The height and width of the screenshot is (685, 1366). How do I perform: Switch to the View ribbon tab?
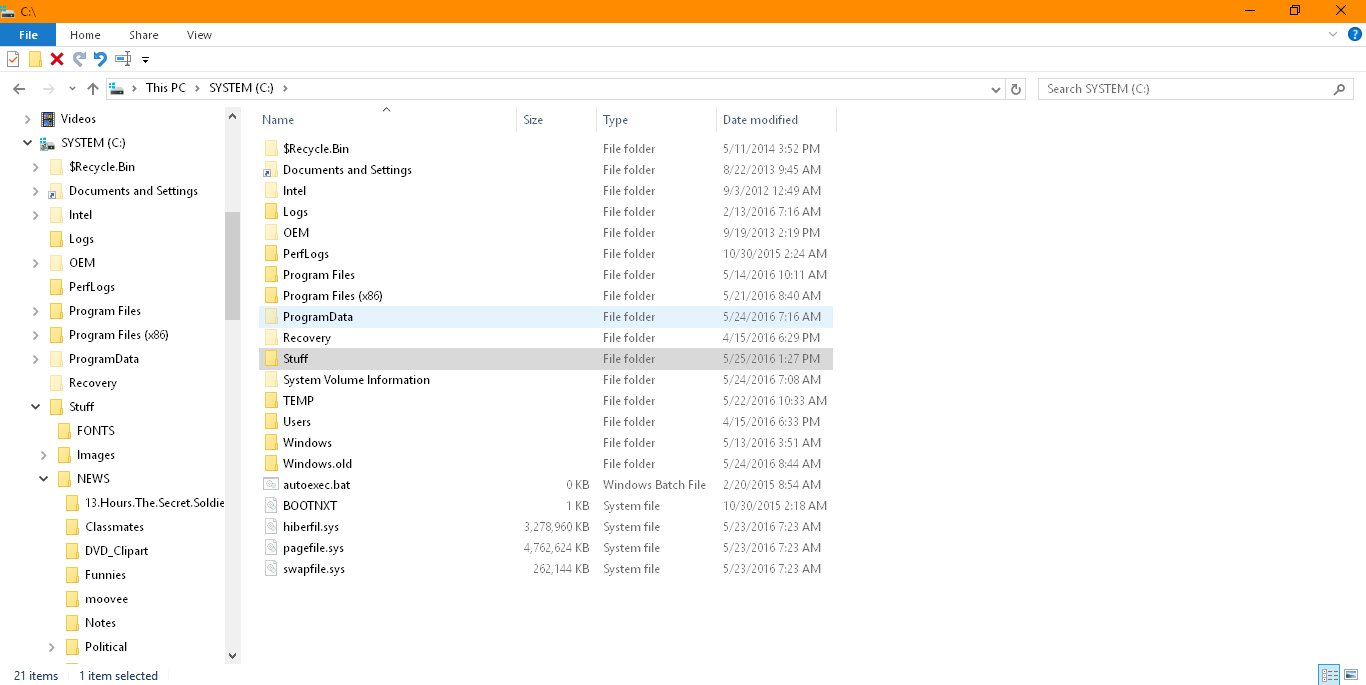coord(199,35)
